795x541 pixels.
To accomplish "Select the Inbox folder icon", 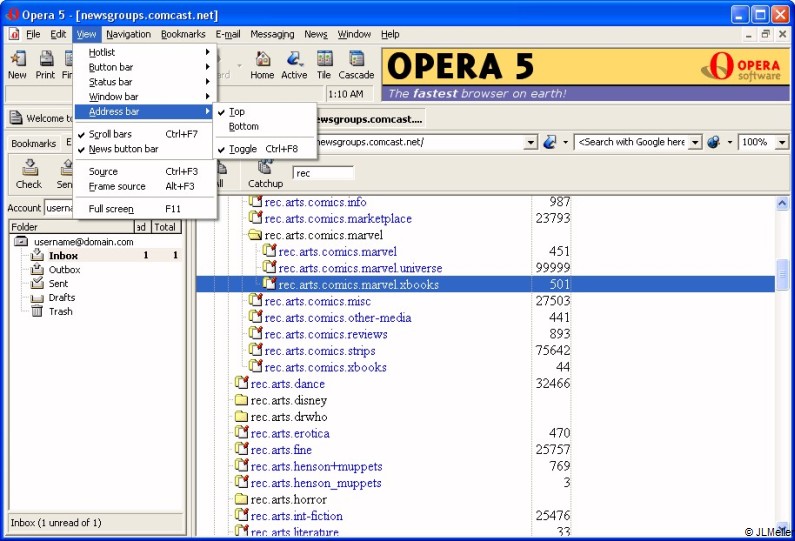I will click(x=37, y=255).
